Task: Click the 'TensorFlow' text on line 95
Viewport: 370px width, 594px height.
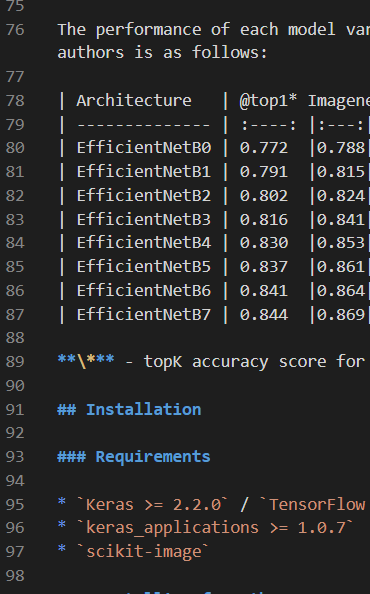Action: 317,505
